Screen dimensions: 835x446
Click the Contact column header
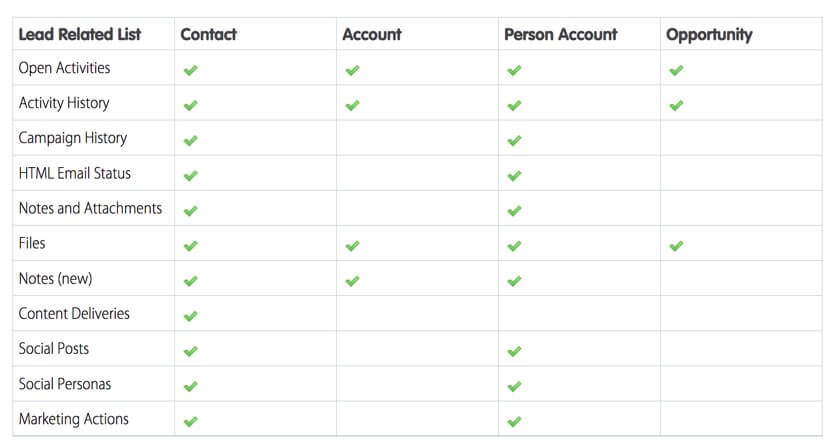(208, 34)
